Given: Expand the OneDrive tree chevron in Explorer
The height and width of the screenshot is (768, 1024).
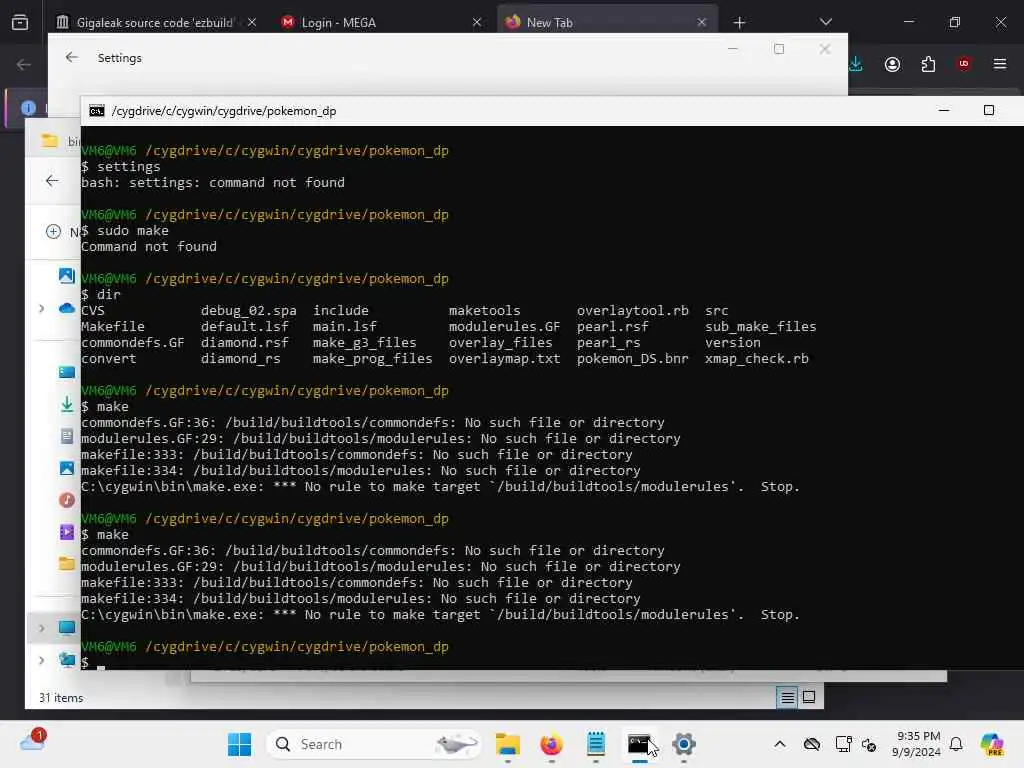Looking at the screenshot, I should click(x=42, y=308).
